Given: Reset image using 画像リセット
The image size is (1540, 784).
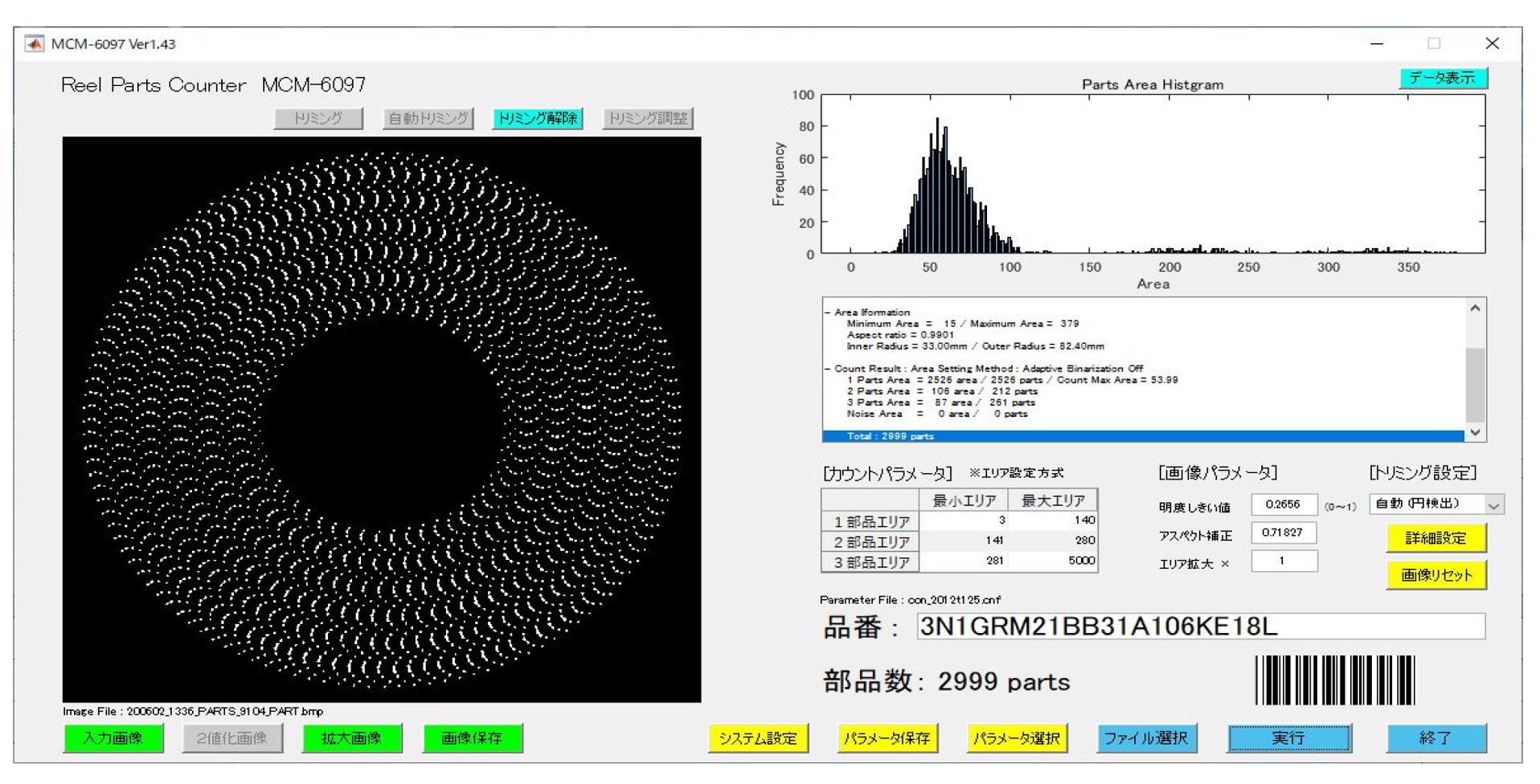Looking at the screenshot, I should coord(1436,574).
